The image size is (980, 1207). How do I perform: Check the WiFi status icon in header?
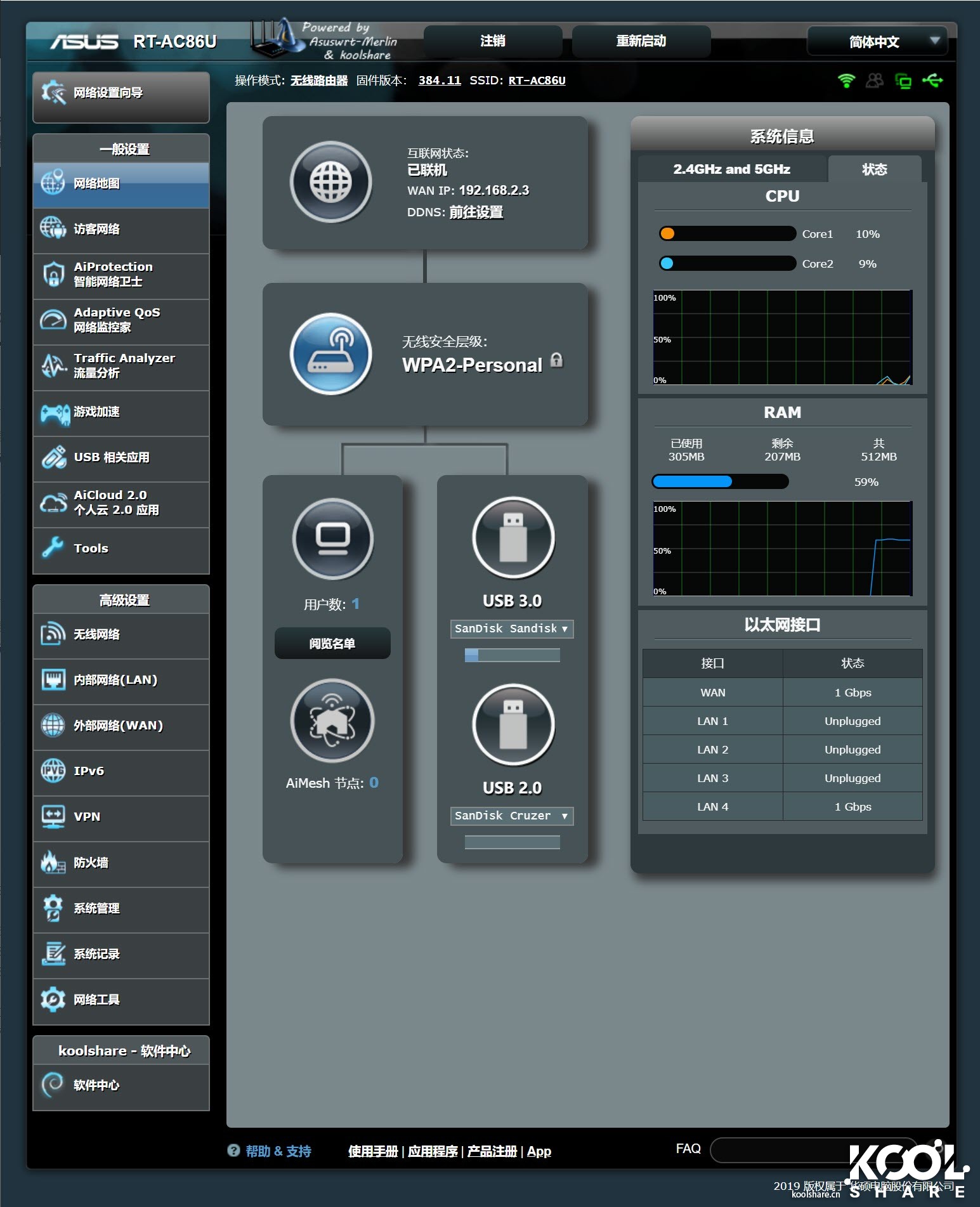coord(846,81)
